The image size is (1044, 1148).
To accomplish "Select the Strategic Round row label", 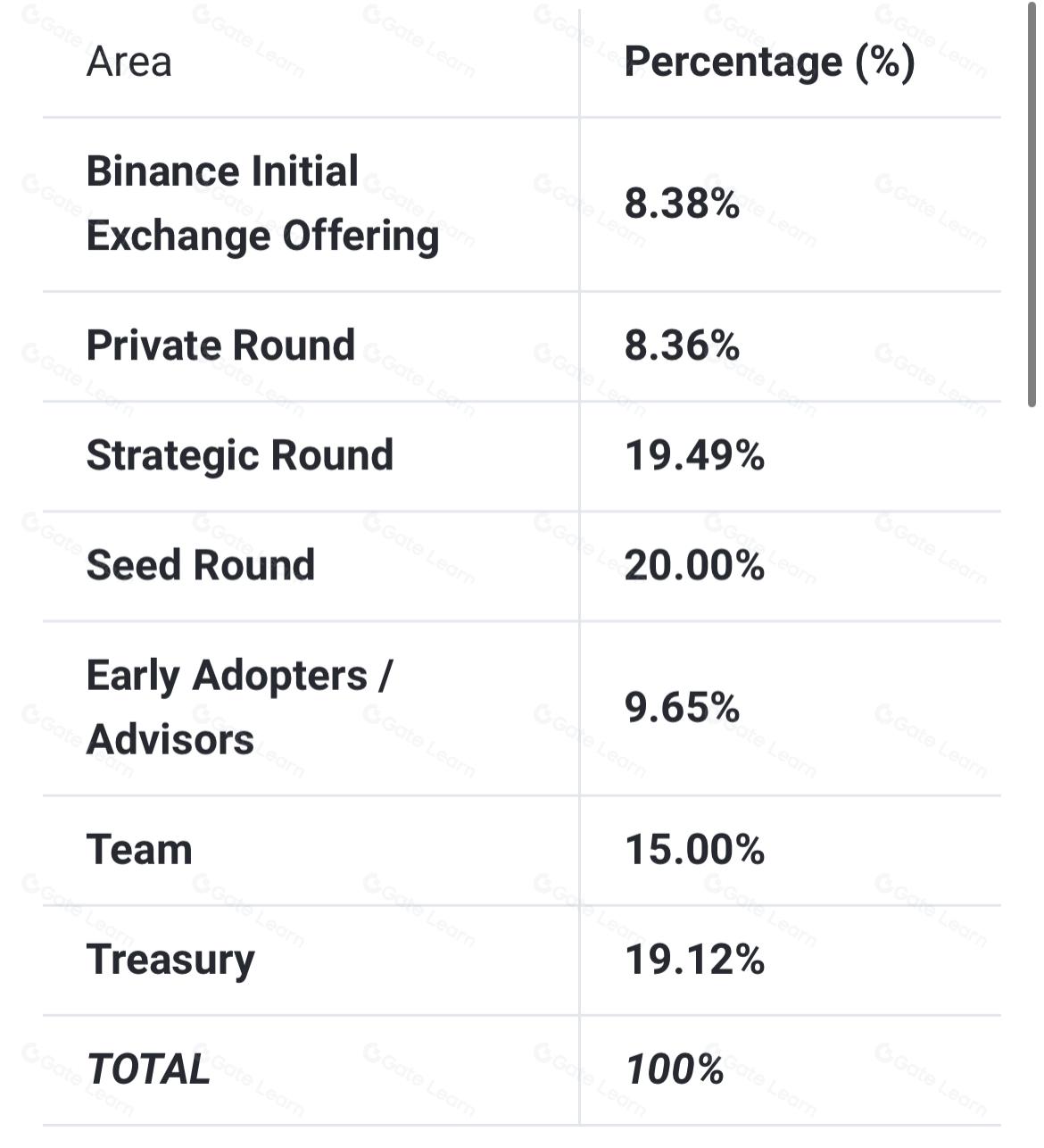I will 239,455.
